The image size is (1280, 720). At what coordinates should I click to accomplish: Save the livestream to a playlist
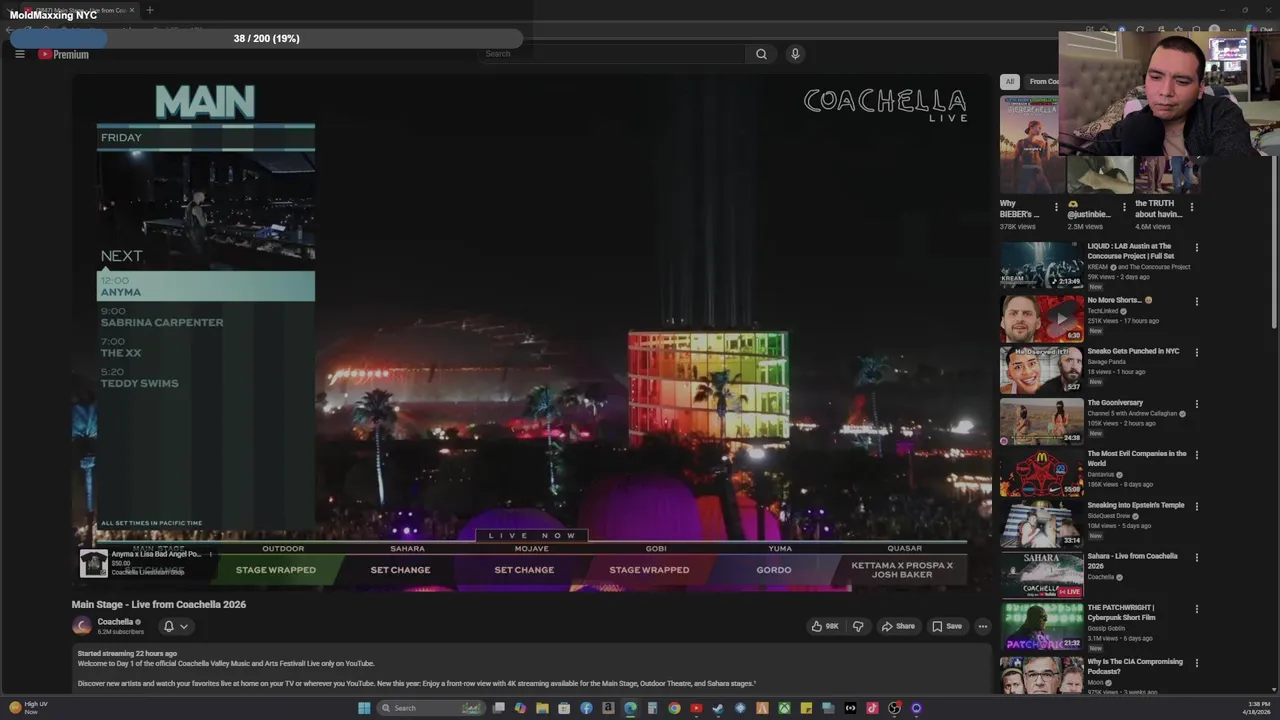(x=947, y=626)
